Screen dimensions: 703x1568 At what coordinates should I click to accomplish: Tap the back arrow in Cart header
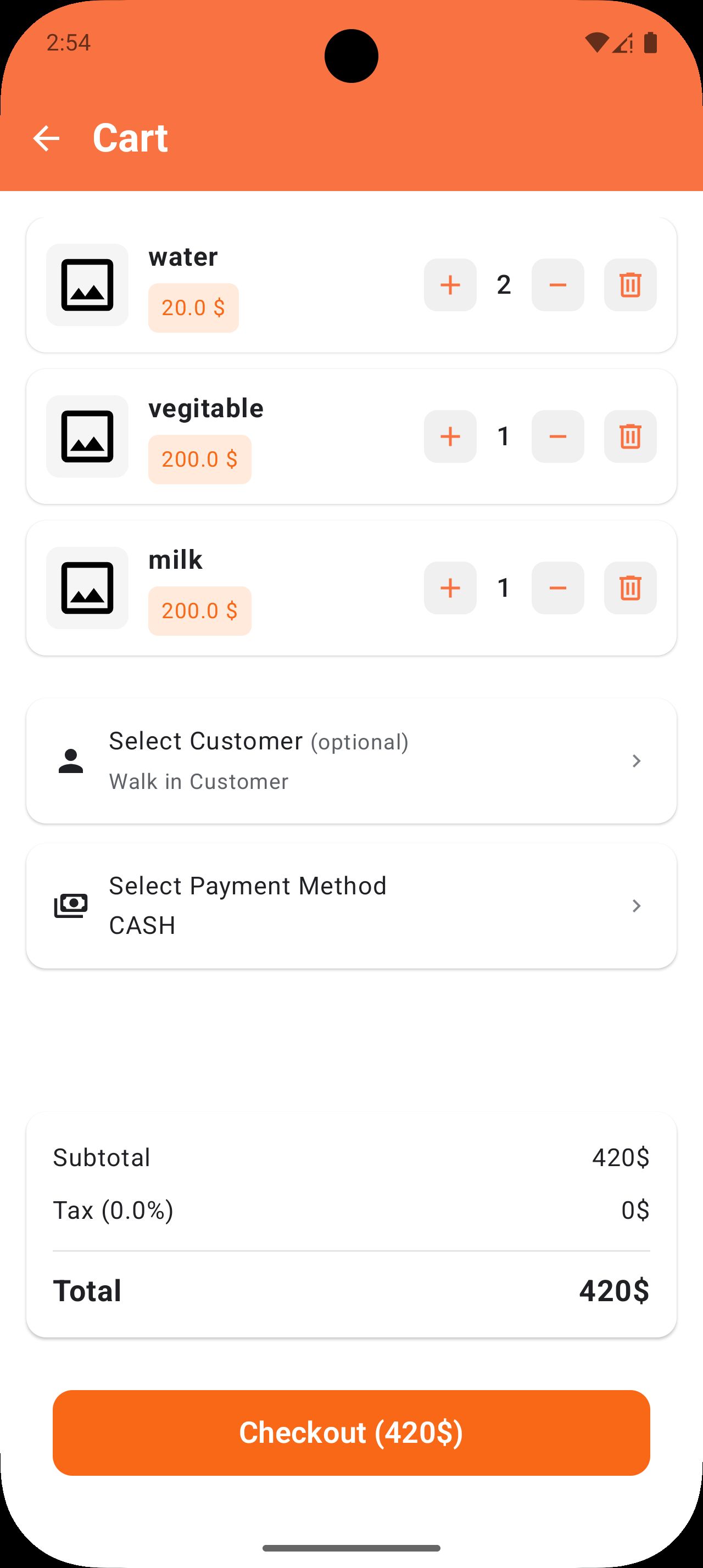pyautogui.click(x=46, y=139)
